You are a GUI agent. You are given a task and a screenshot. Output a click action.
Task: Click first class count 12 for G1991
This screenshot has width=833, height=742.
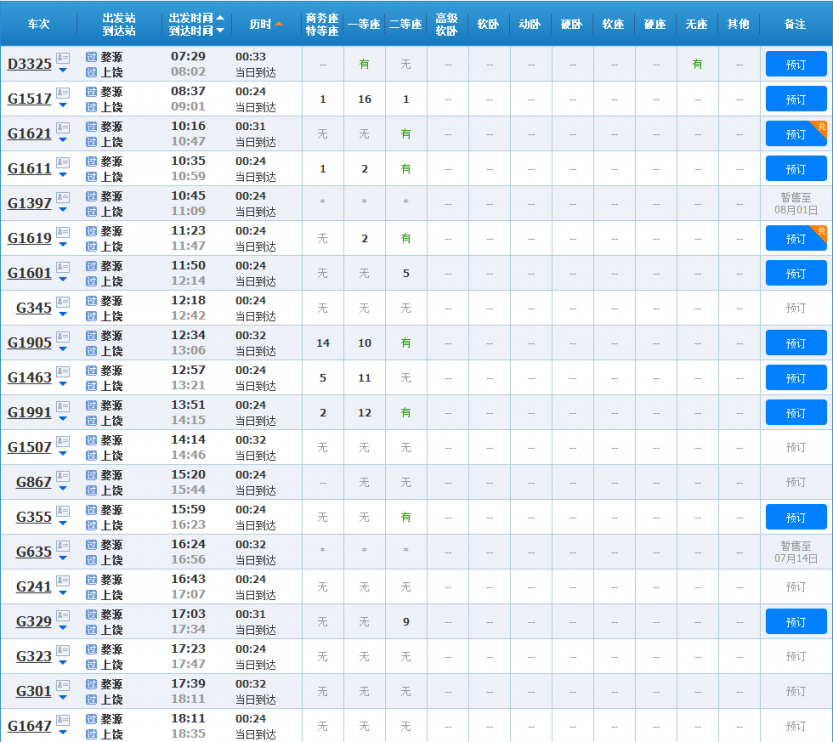click(x=364, y=413)
